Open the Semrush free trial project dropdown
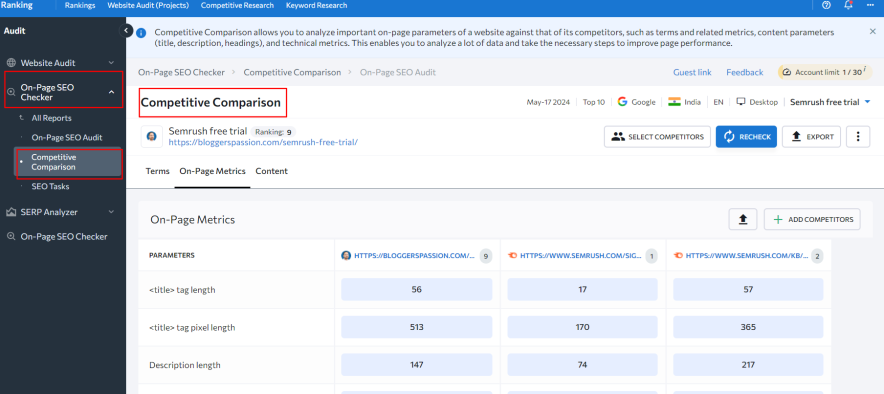 pos(830,102)
